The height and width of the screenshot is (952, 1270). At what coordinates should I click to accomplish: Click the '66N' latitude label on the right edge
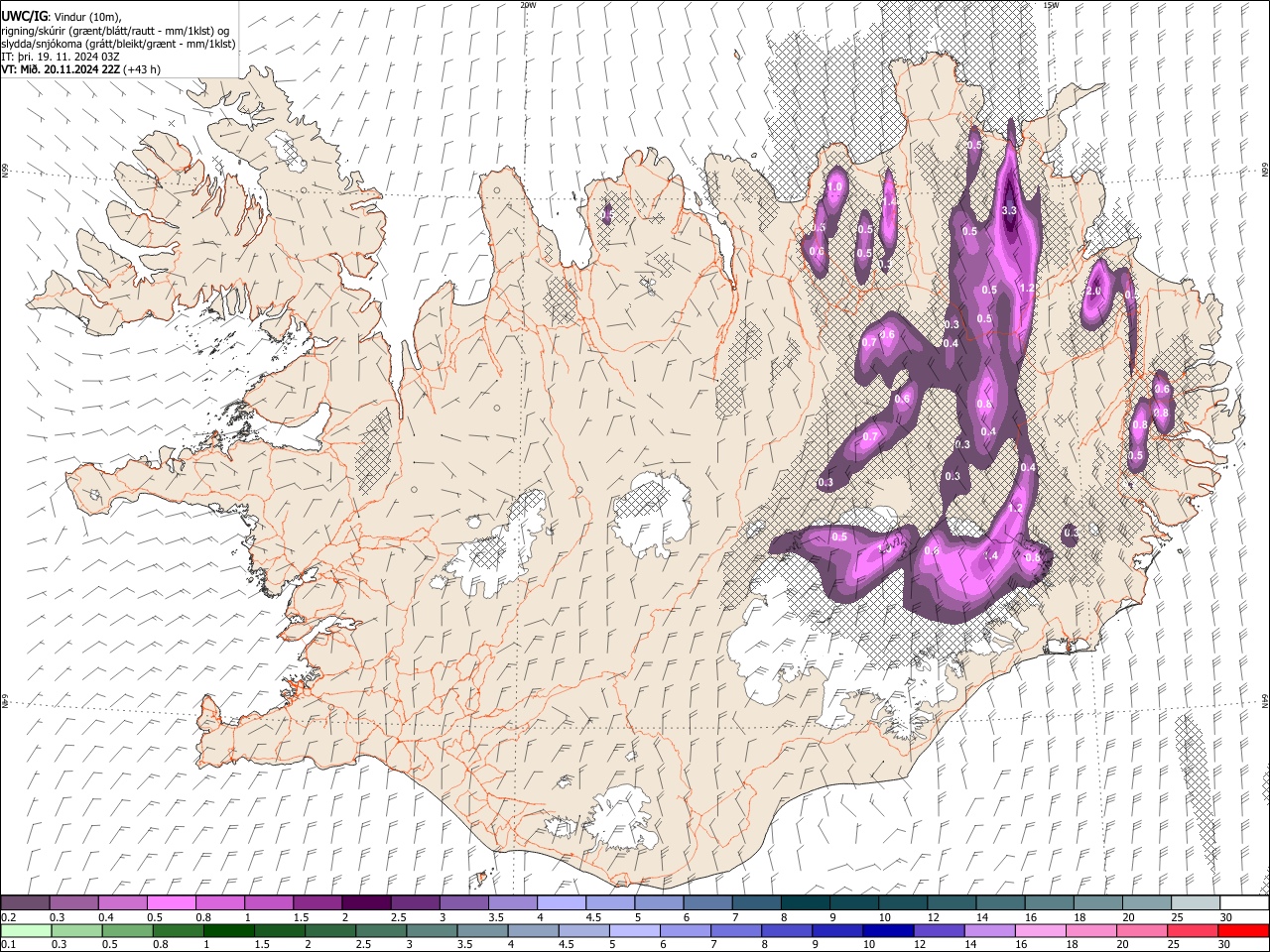pyautogui.click(x=1265, y=171)
